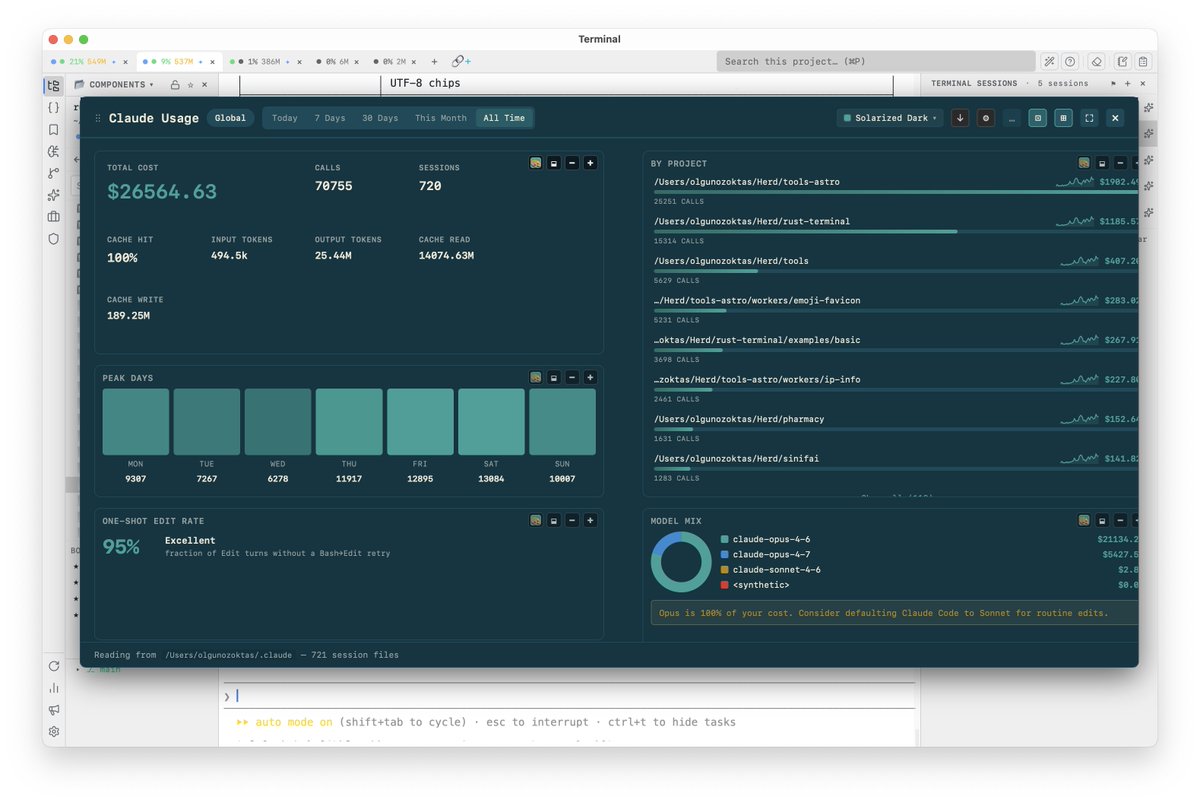1200x803 pixels.
Task: Toggle the lock icon in the Components header
Action: click(175, 85)
